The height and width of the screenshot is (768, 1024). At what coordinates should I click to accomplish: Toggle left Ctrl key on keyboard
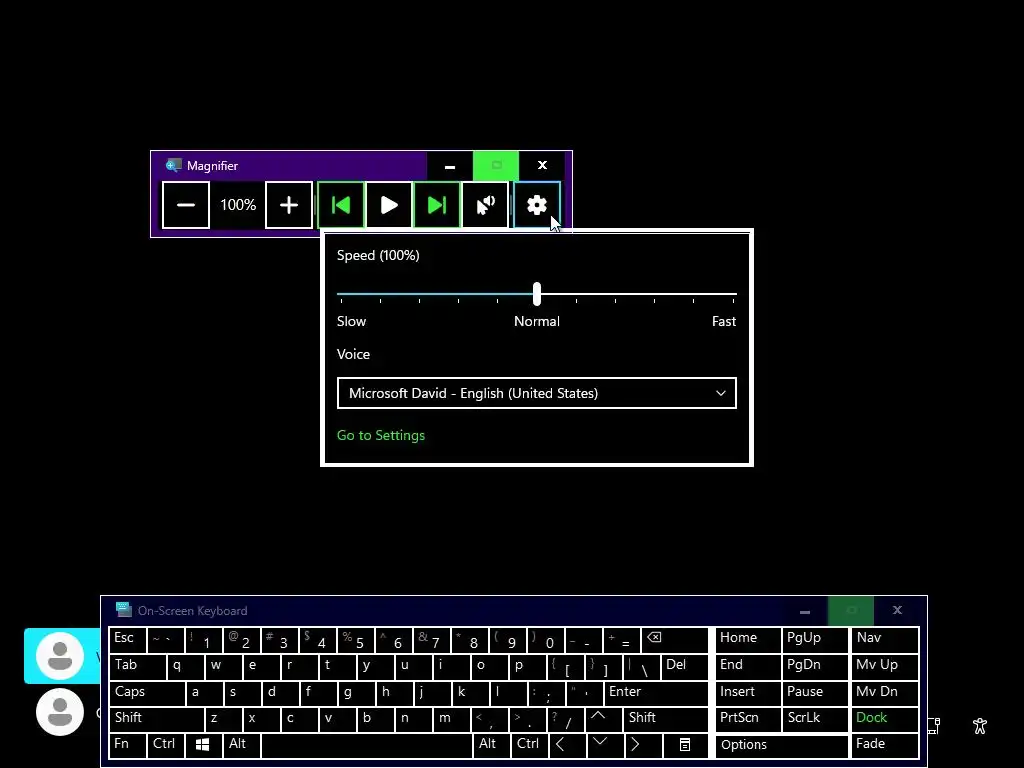166,745
